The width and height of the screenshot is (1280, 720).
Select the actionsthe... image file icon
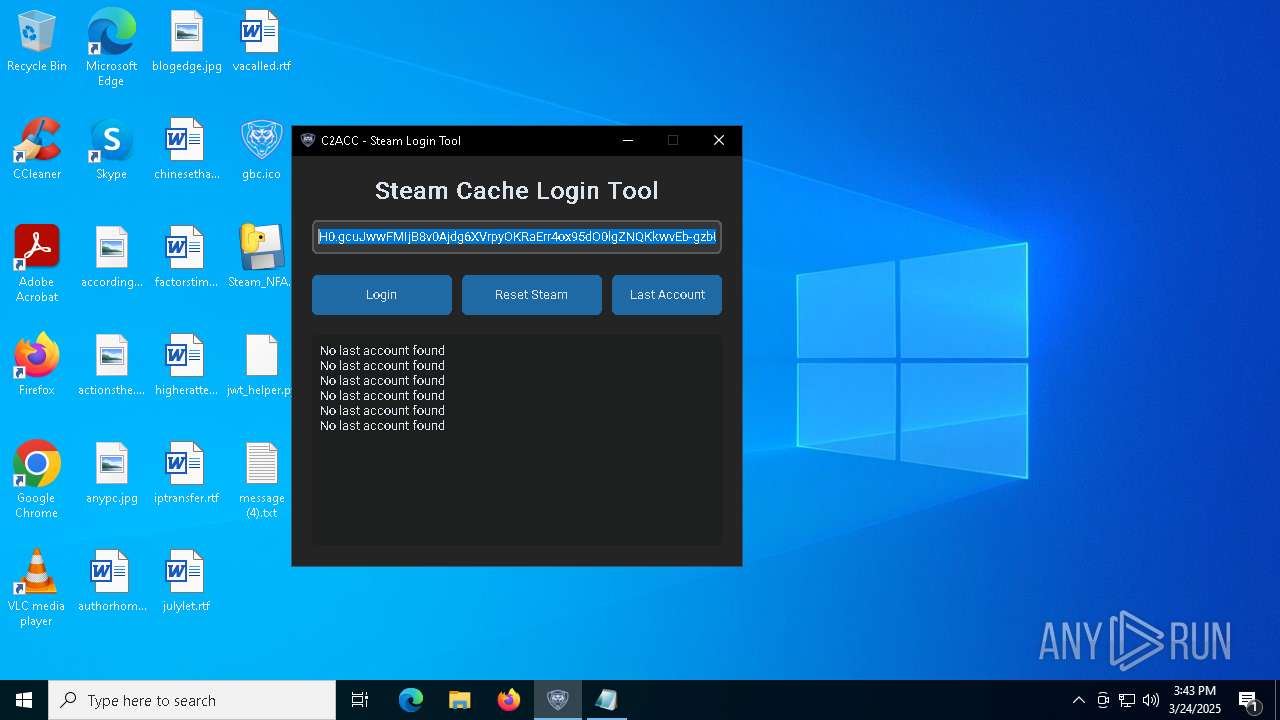tap(111, 366)
